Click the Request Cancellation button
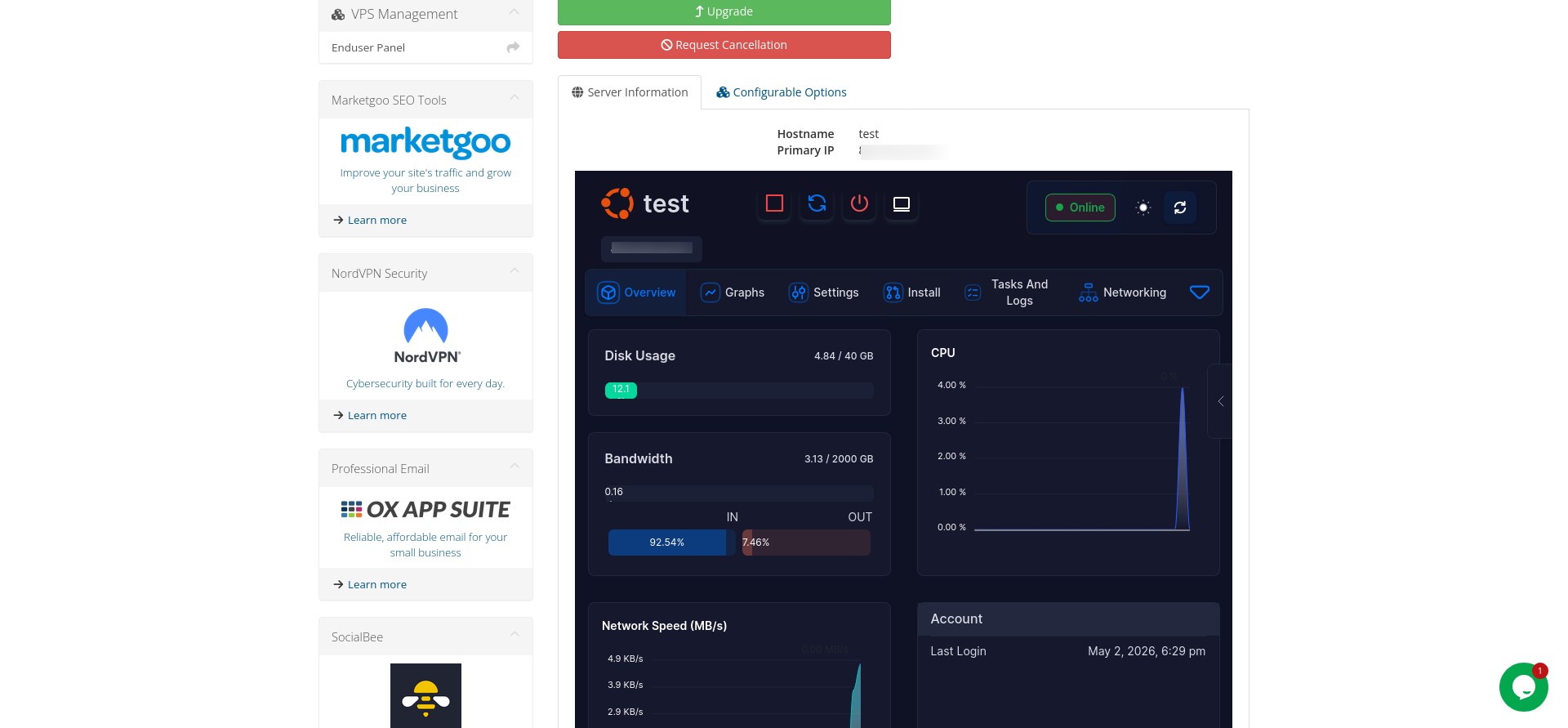Image resolution: width=1568 pixels, height=728 pixels. coord(724,45)
